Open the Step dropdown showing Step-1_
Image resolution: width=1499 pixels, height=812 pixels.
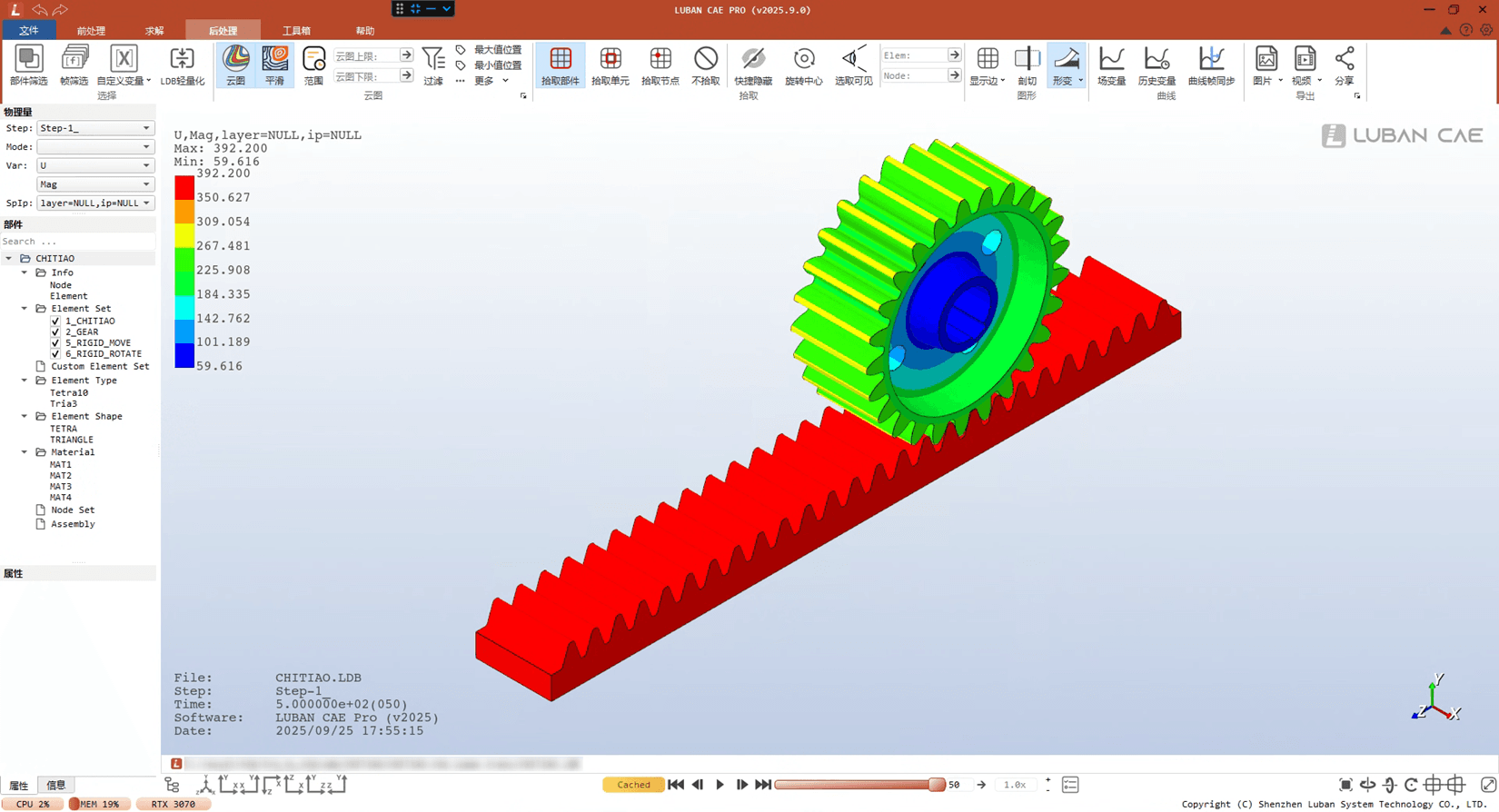pos(94,128)
